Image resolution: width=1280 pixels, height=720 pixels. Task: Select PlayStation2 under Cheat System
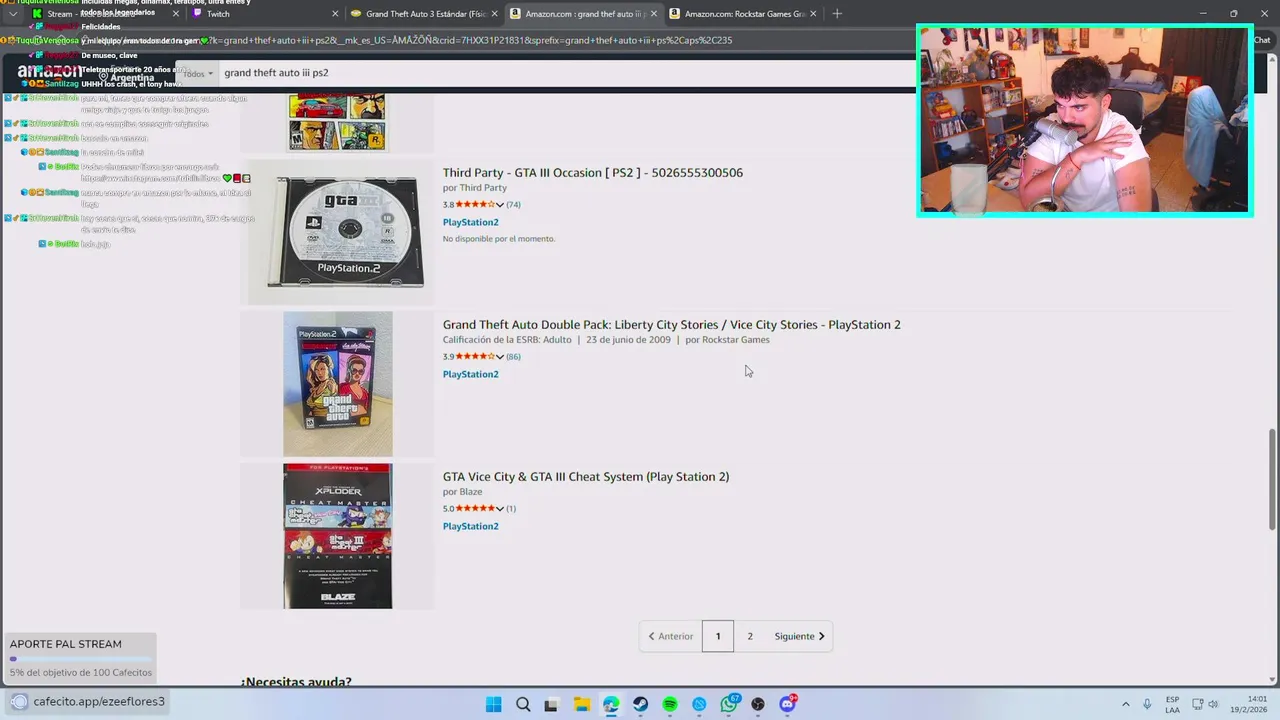[470, 526]
